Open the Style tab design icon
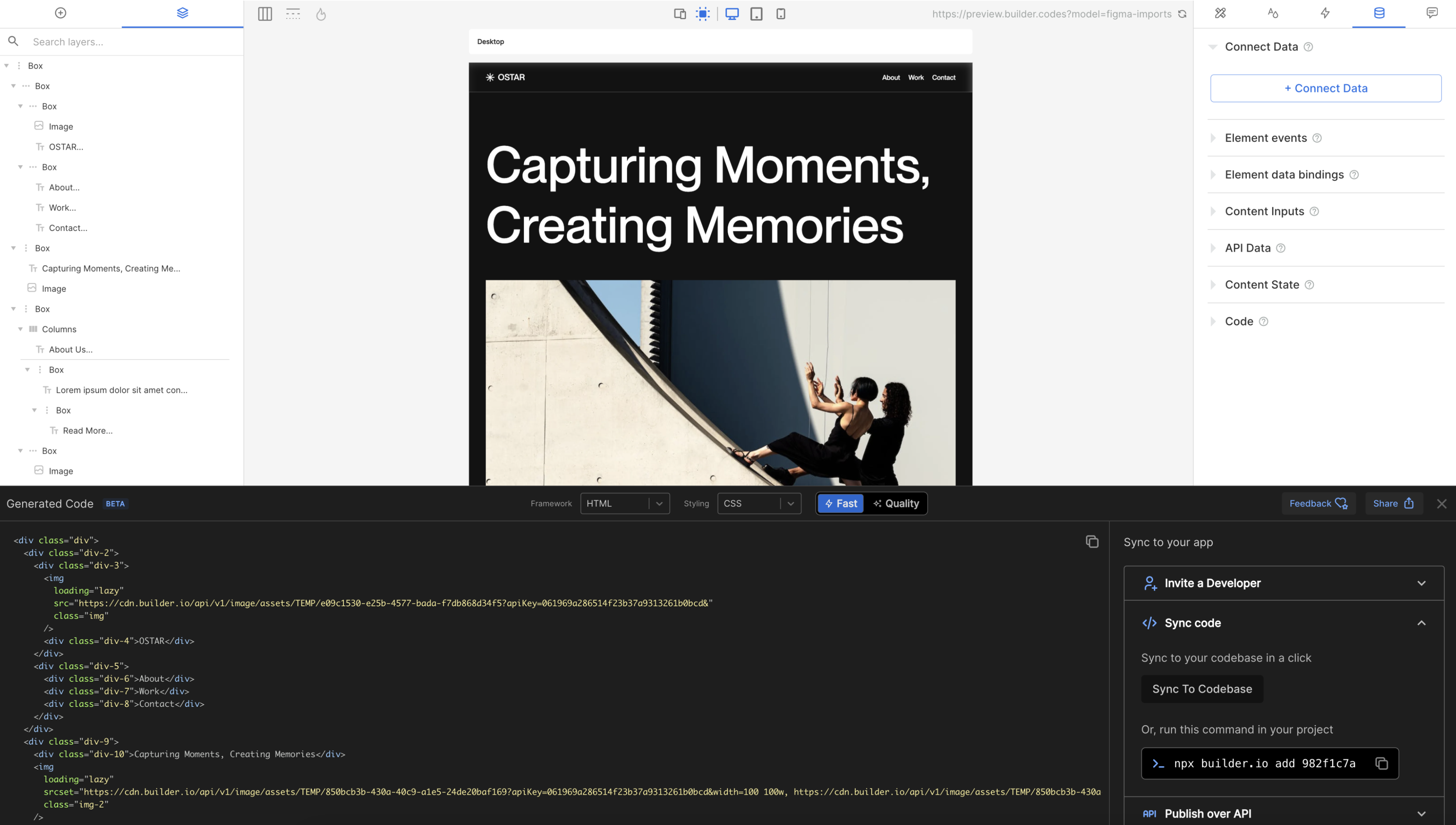1456x825 pixels. [x=1220, y=13]
